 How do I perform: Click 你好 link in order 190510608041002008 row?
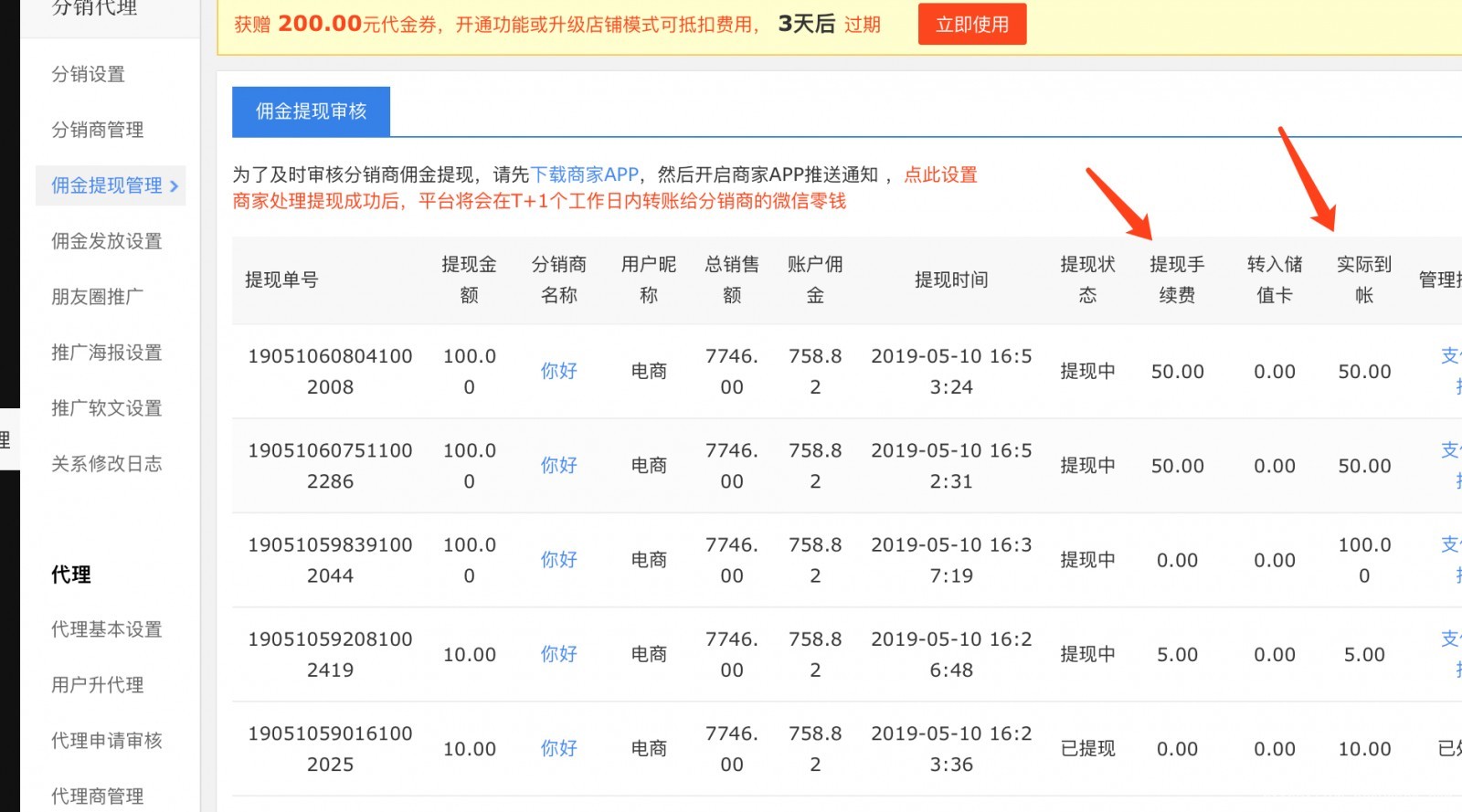(x=558, y=371)
